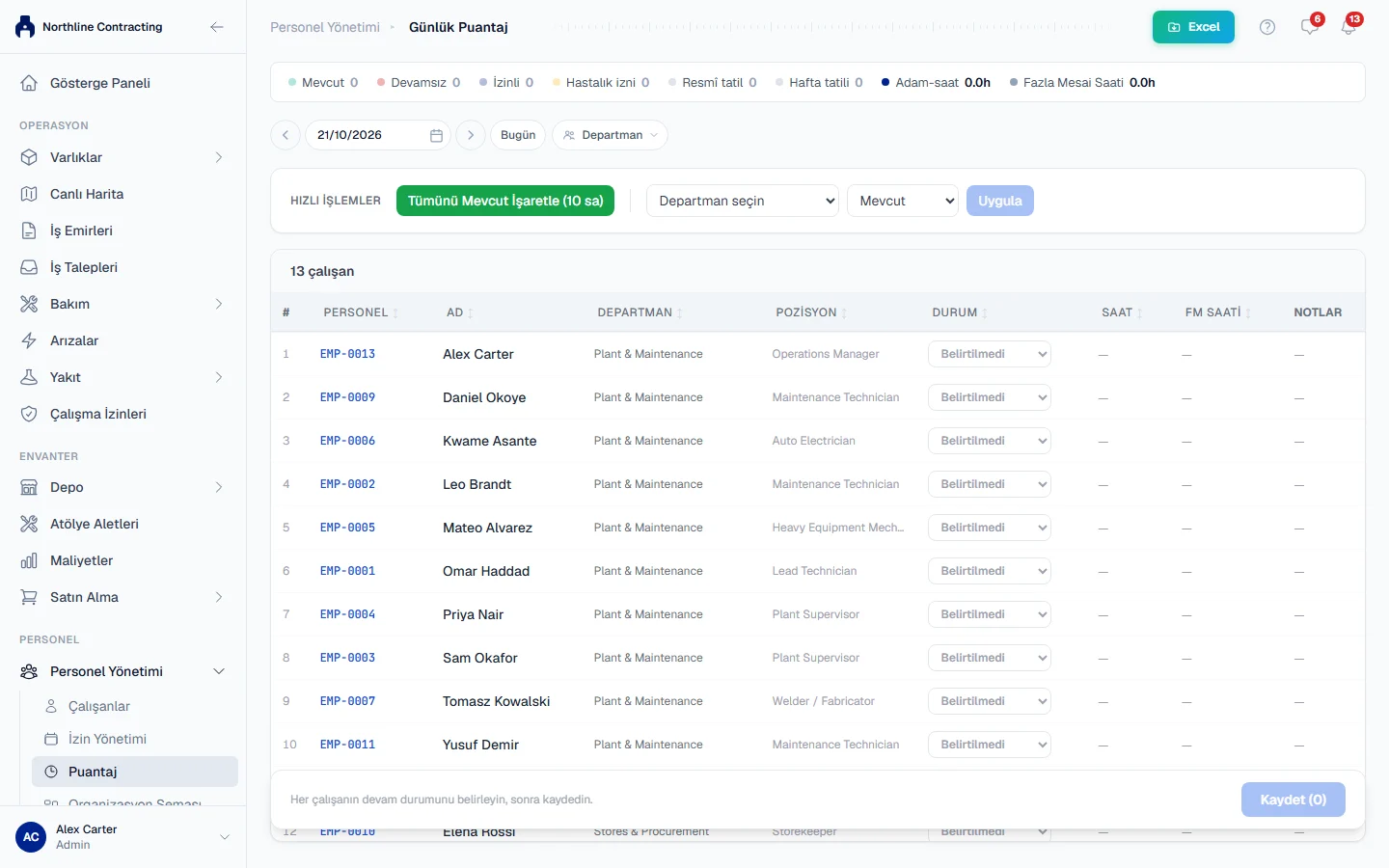Viewport: 1389px width, 868px height.
Task: Sort by the AD column header
Action: [459, 312]
